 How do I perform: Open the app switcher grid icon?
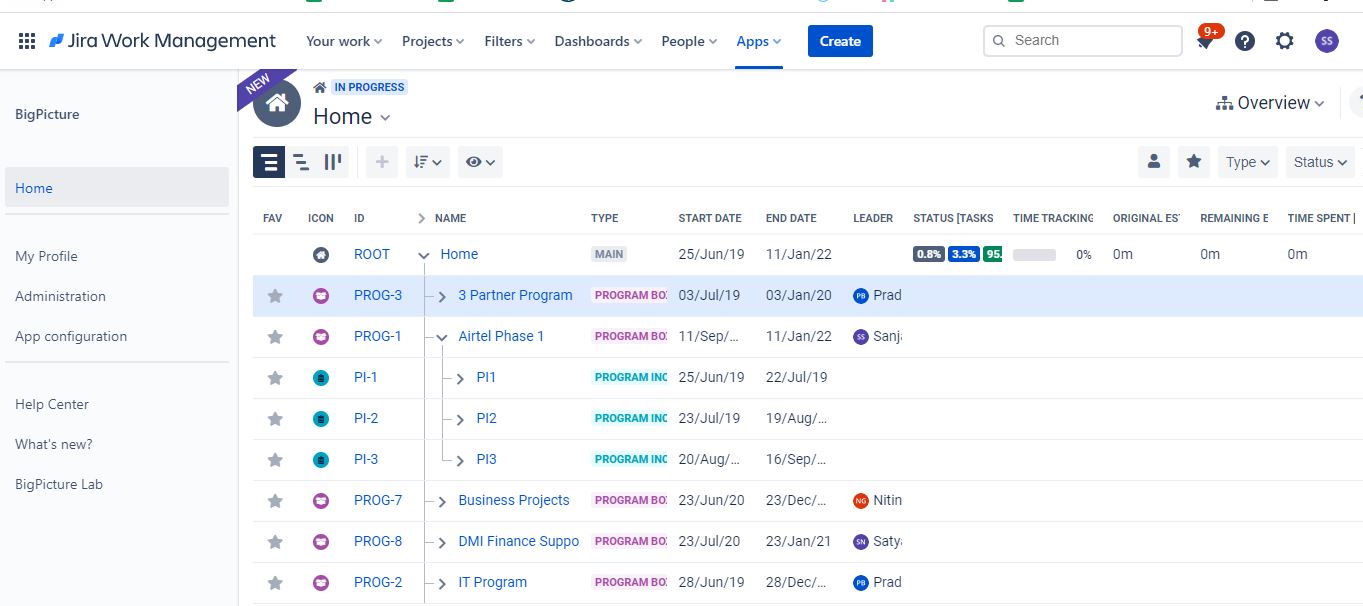(27, 41)
